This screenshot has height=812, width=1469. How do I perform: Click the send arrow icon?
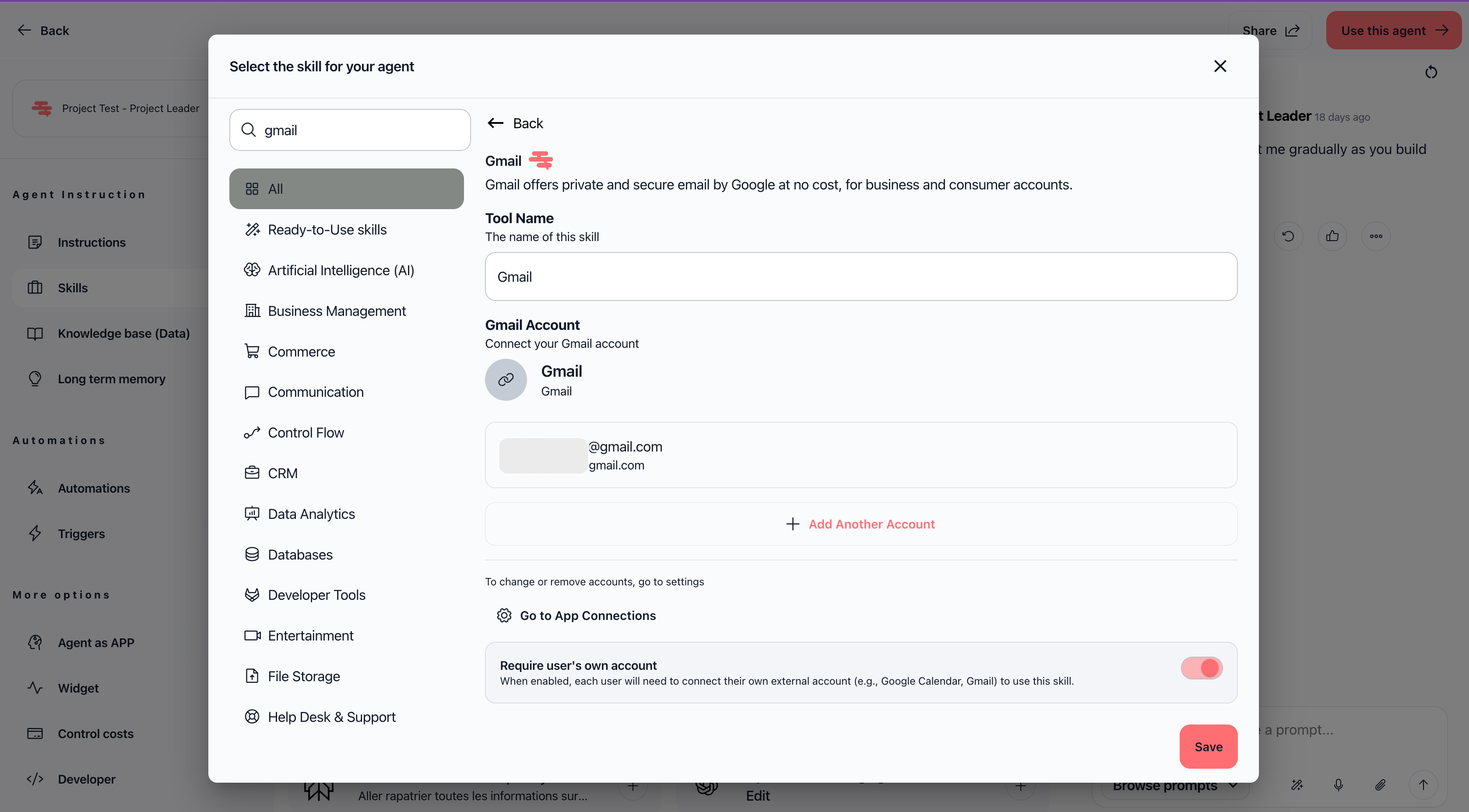click(x=1423, y=784)
